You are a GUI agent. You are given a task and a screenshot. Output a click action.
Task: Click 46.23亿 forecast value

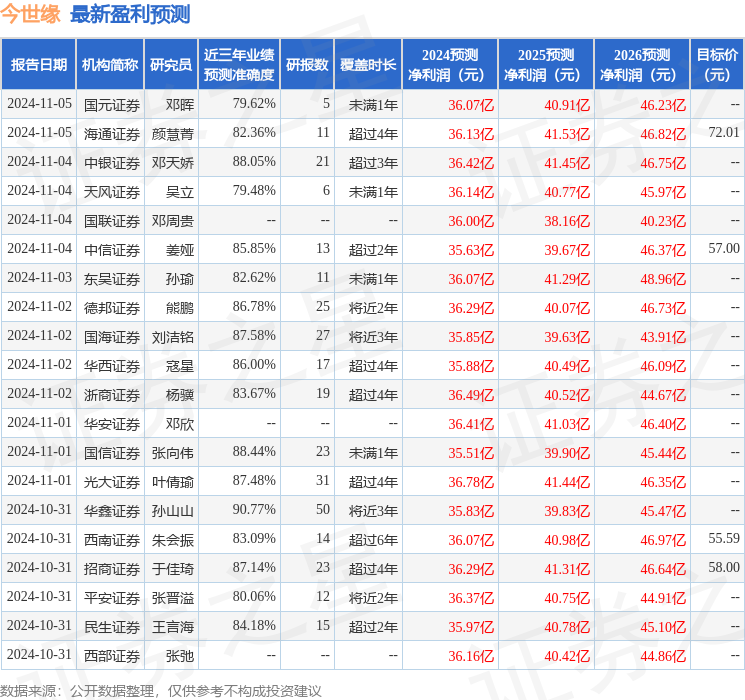[x=663, y=105]
